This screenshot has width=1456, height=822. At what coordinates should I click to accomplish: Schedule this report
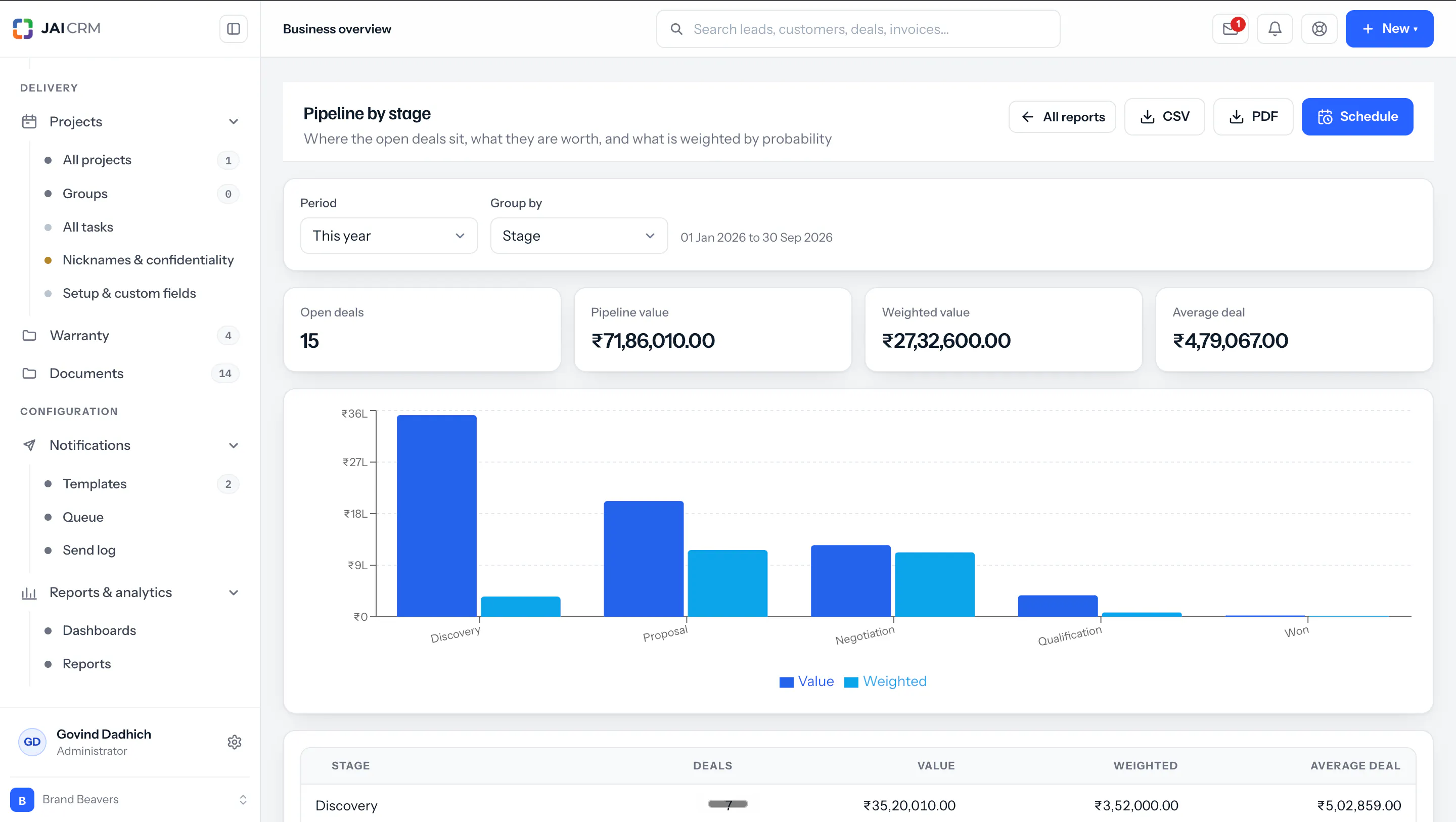pyautogui.click(x=1357, y=116)
